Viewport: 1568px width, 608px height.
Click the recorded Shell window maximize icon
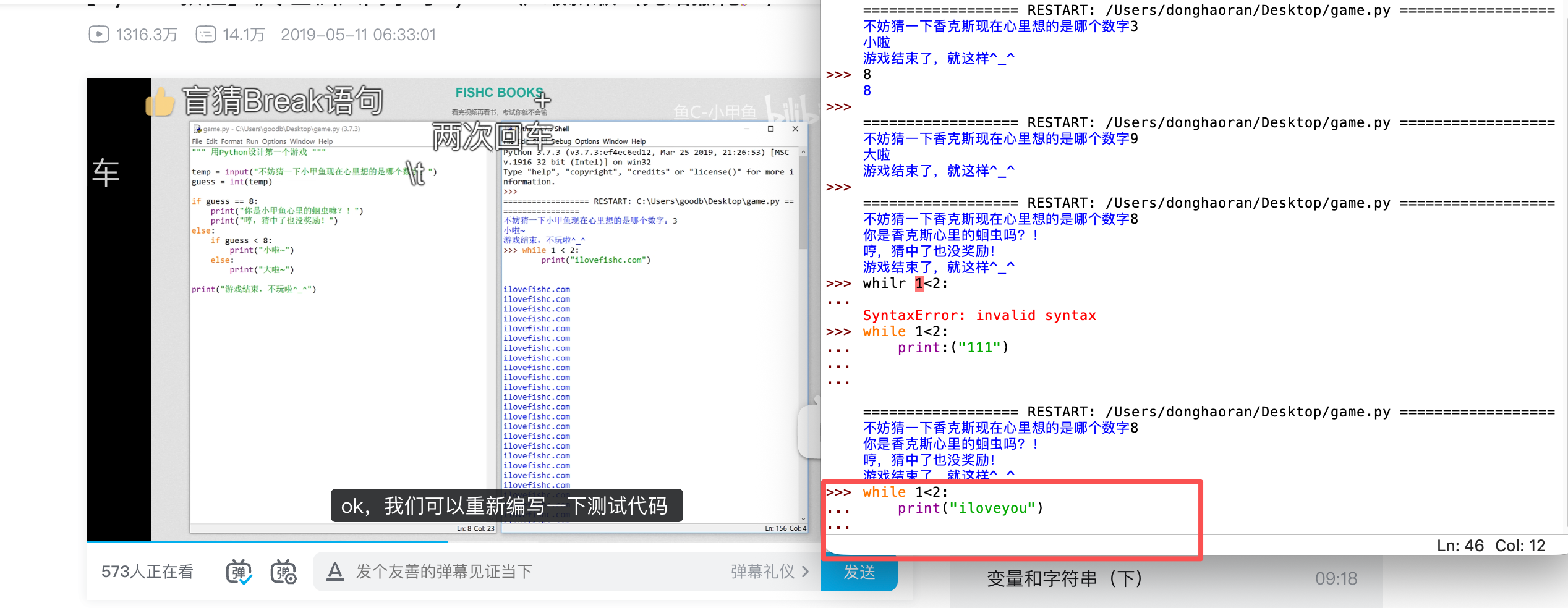point(770,129)
